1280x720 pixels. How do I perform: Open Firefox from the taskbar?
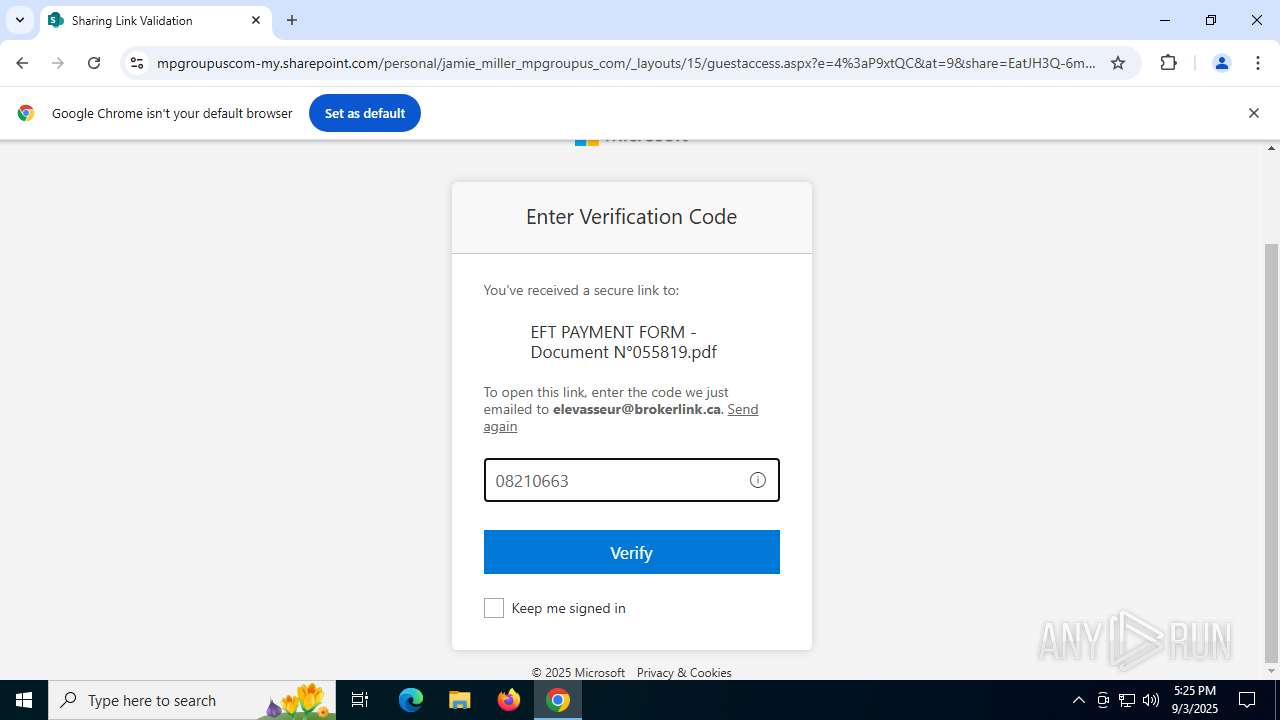[509, 700]
